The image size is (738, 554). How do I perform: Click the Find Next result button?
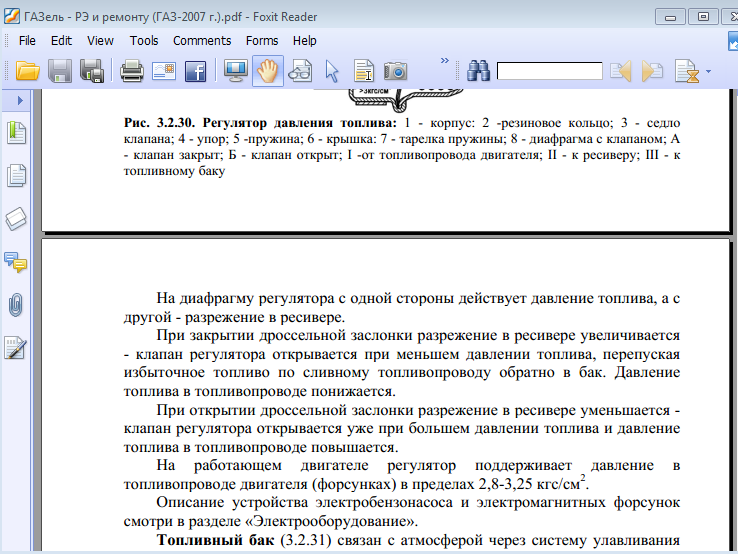pyautogui.click(x=653, y=71)
